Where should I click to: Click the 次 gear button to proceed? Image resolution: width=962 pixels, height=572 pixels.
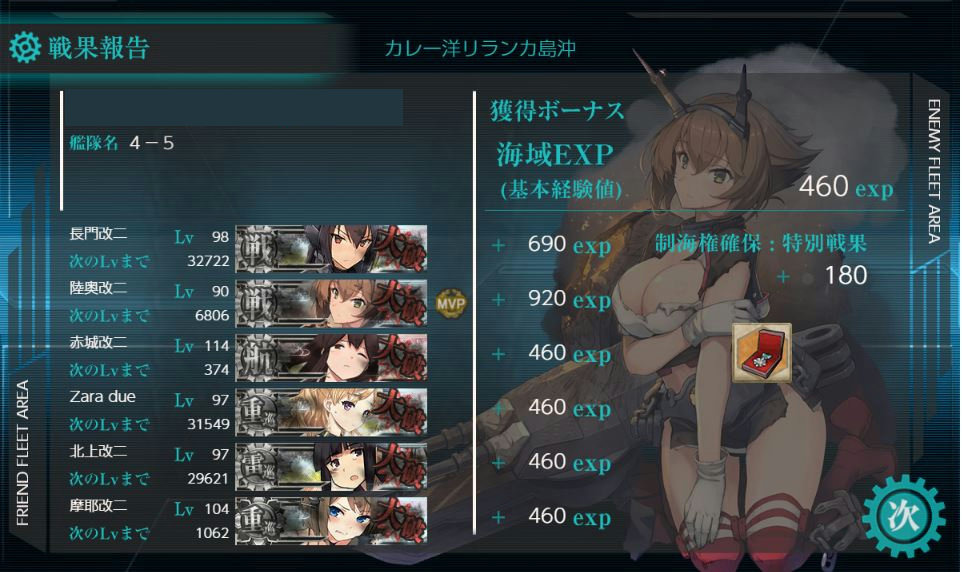903,516
